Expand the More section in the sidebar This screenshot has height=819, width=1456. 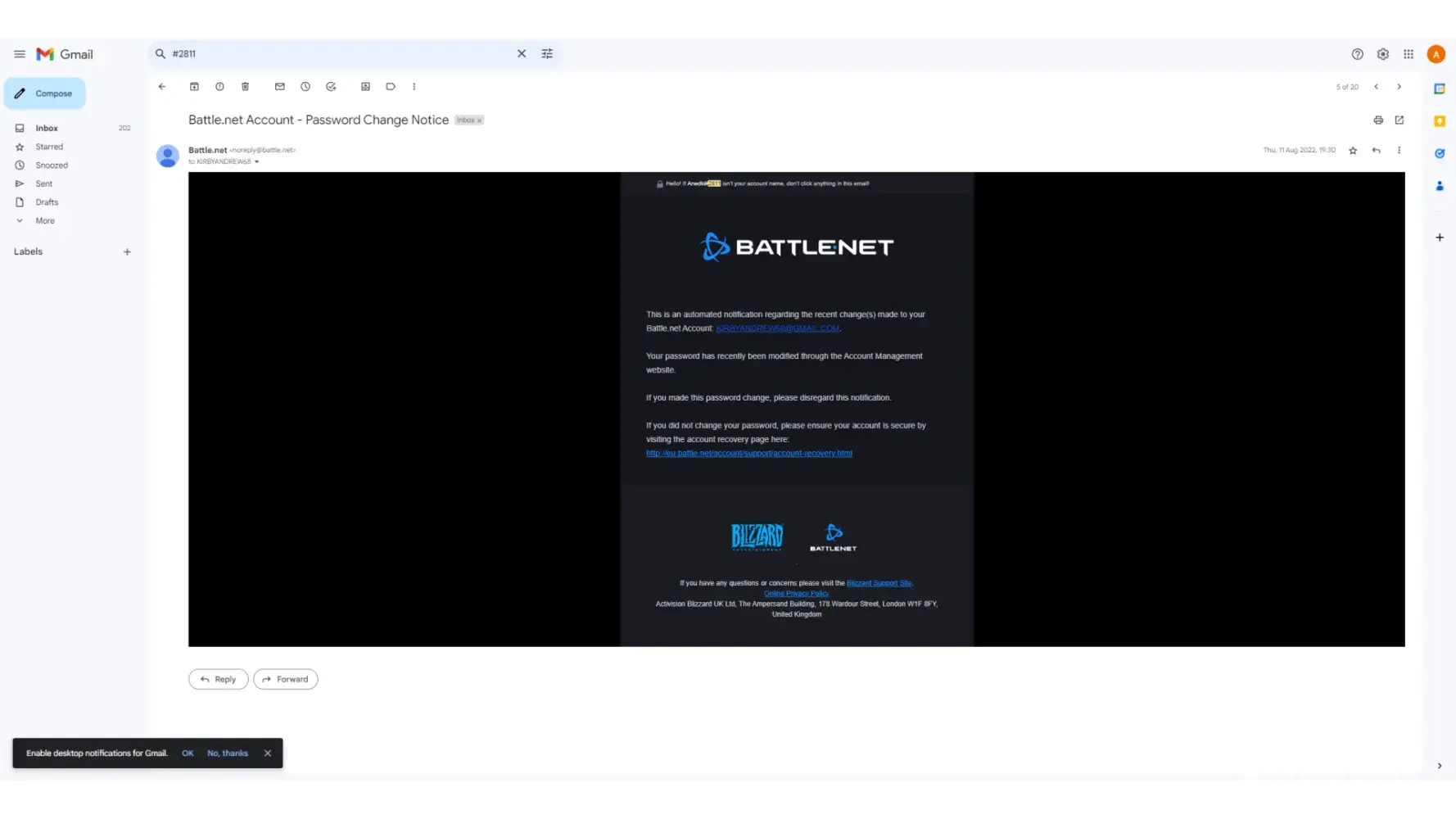coord(44,221)
